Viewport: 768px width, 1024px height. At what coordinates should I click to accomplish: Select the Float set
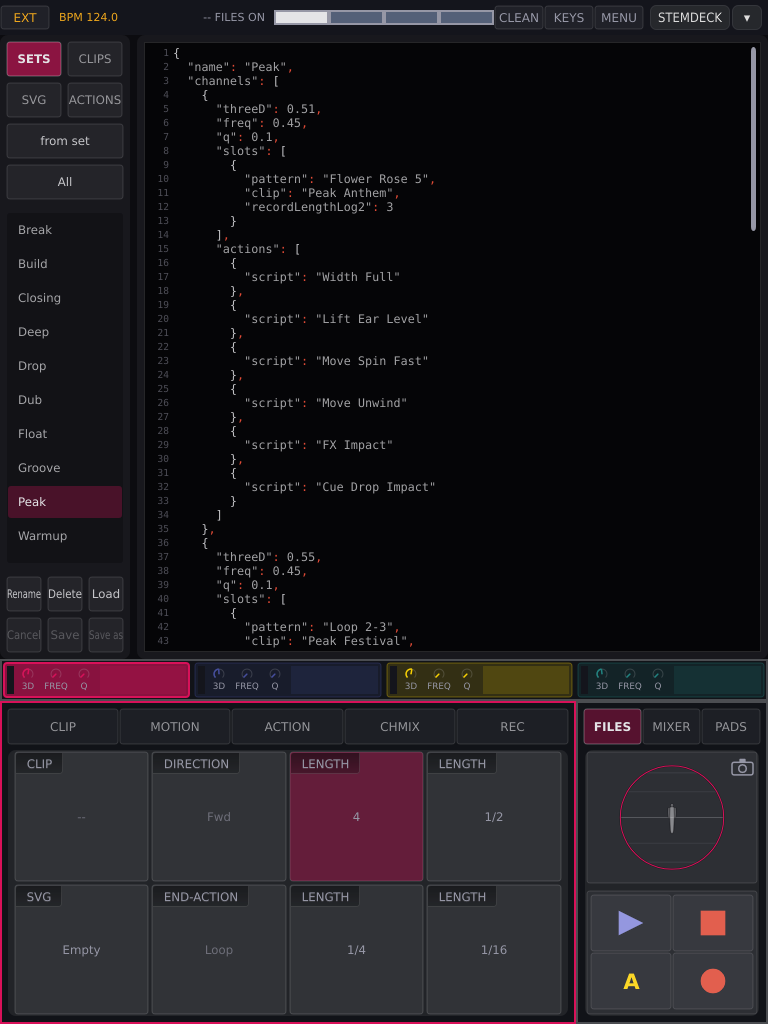point(65,434)
